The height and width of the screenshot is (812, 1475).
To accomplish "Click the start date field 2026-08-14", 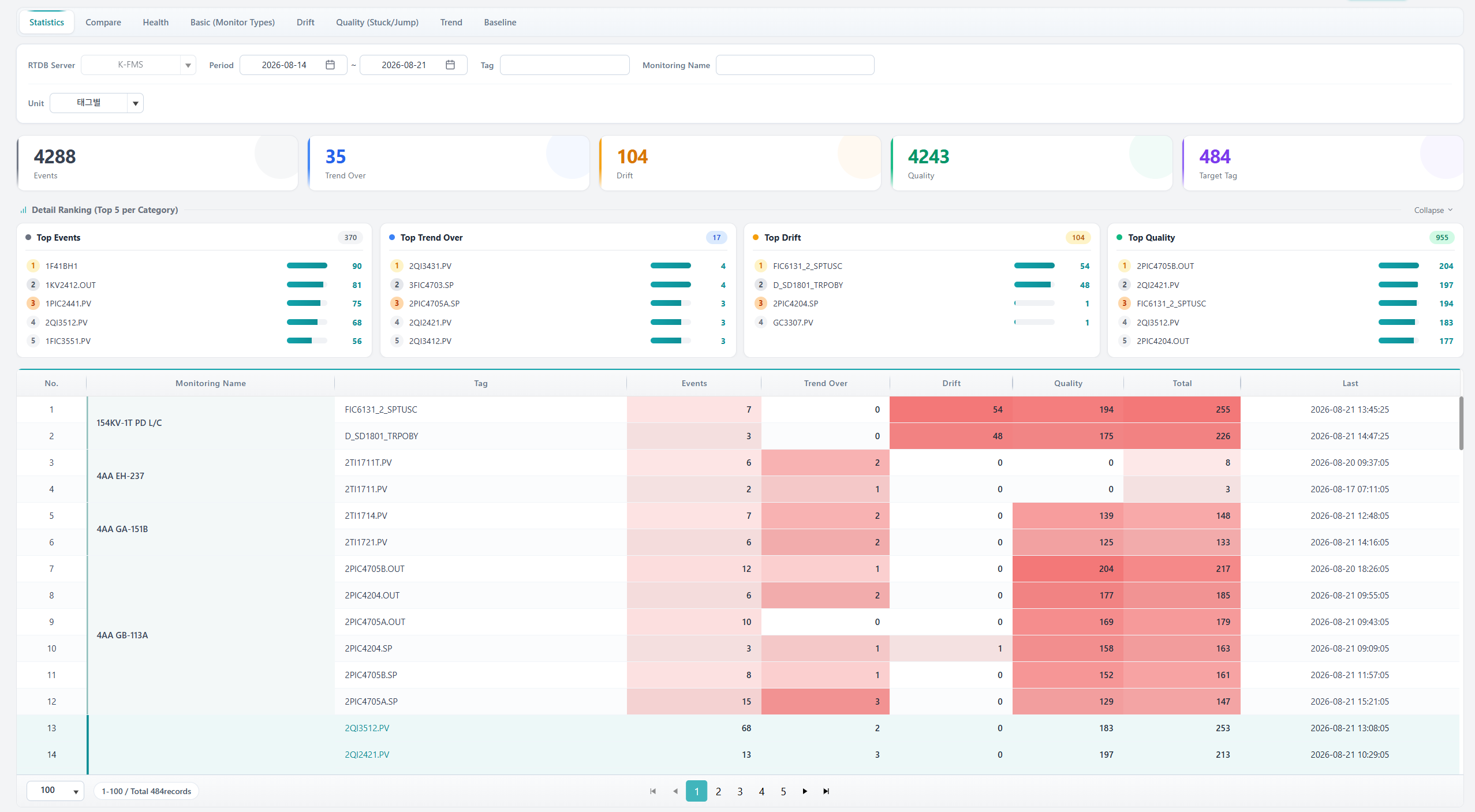I will [293, 65].
